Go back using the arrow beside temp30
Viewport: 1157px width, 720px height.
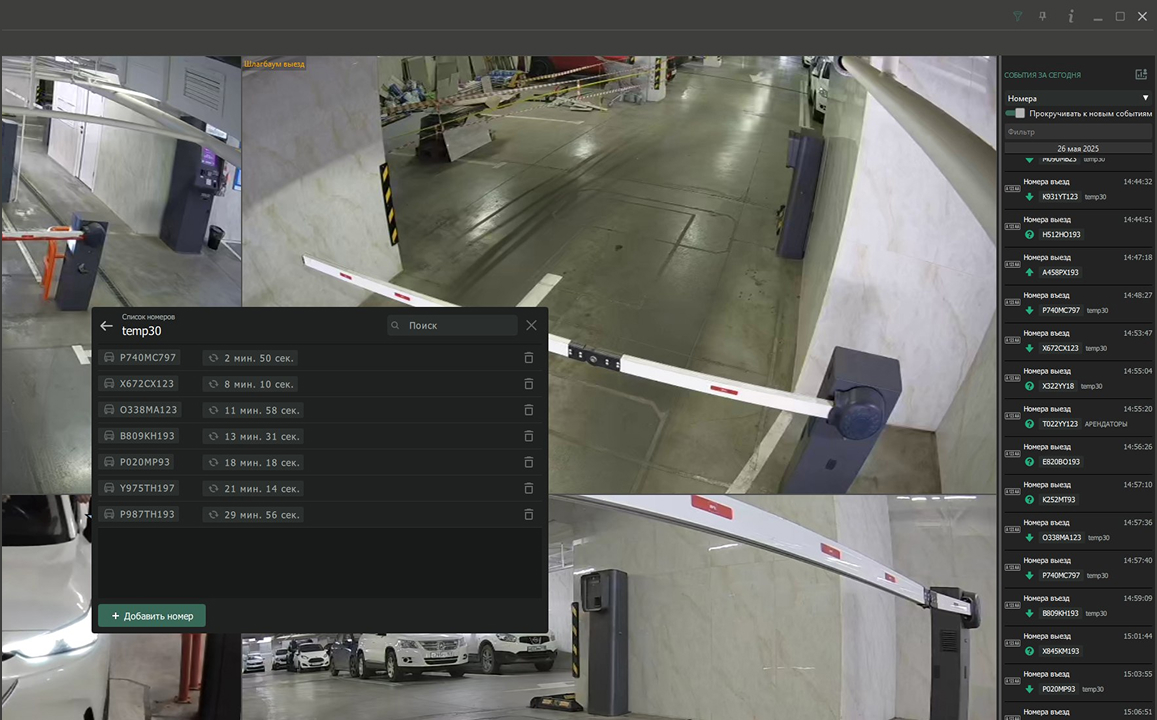(107, 326)
